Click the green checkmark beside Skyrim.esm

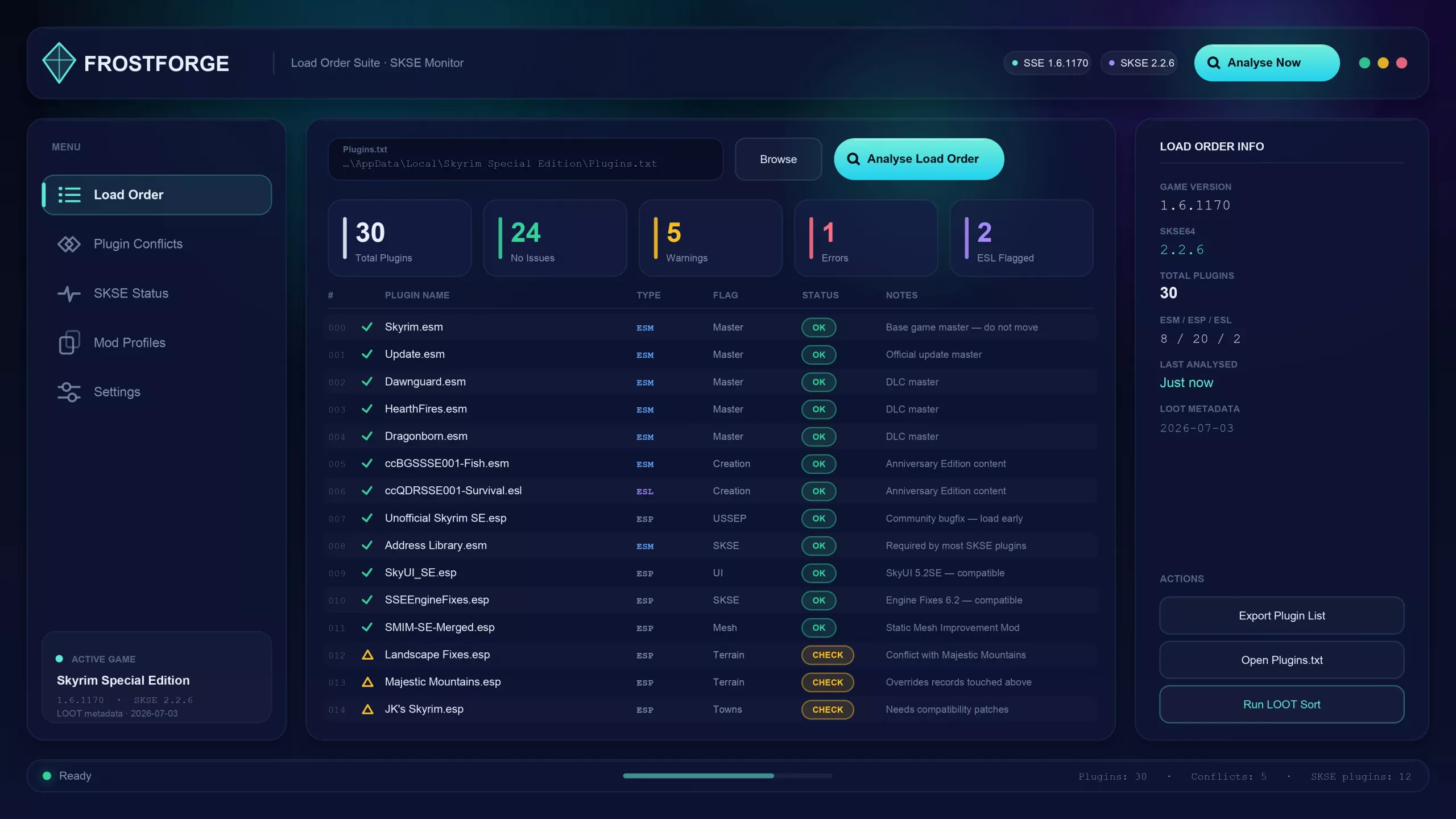pyautogui.click(x=367, y=327)
